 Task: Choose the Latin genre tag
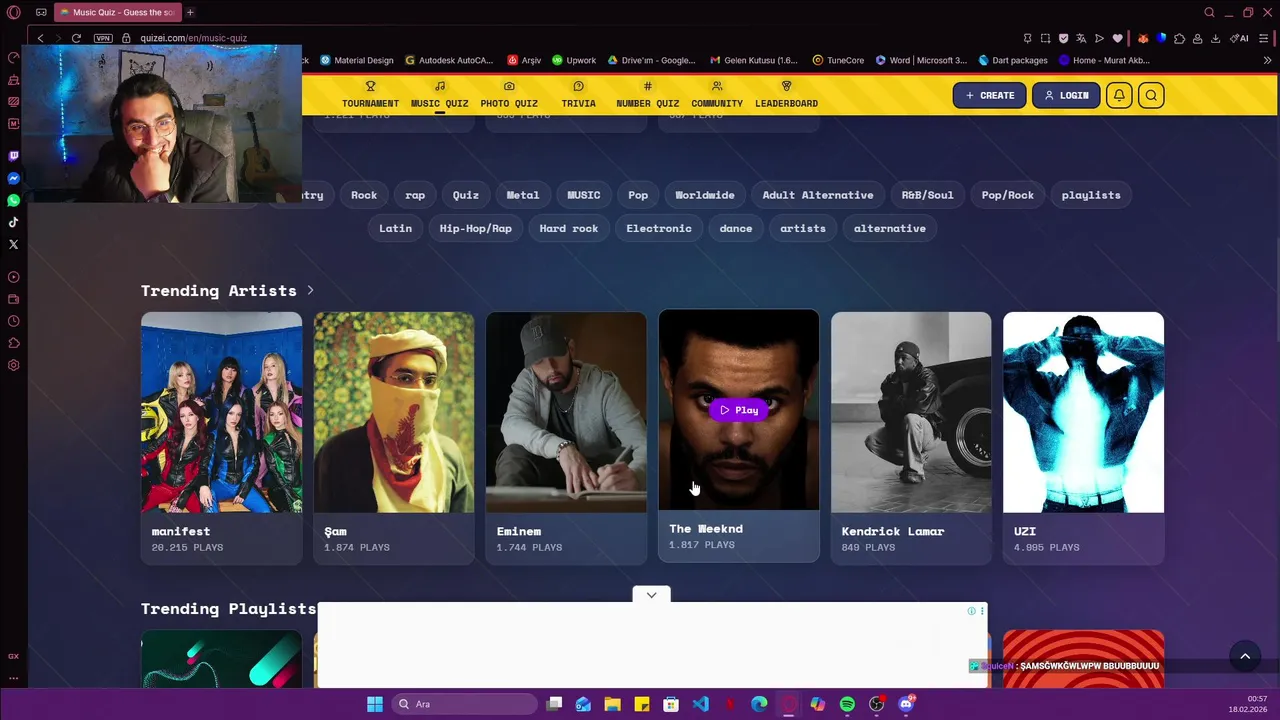[x=395, y=228]
